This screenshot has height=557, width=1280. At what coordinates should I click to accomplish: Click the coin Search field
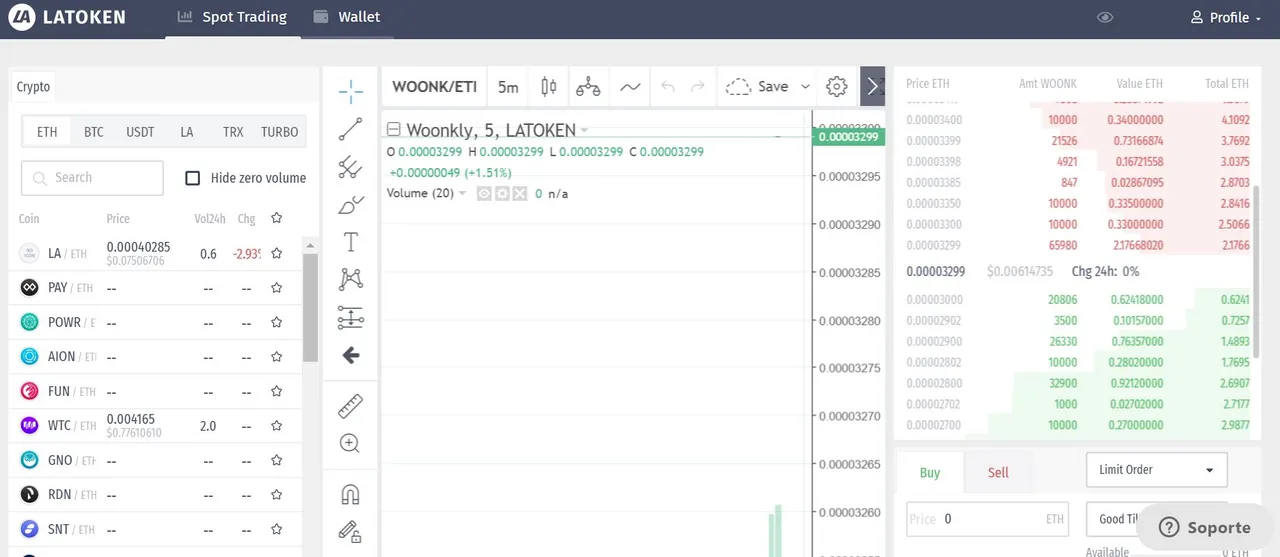(x=92, y=178)
